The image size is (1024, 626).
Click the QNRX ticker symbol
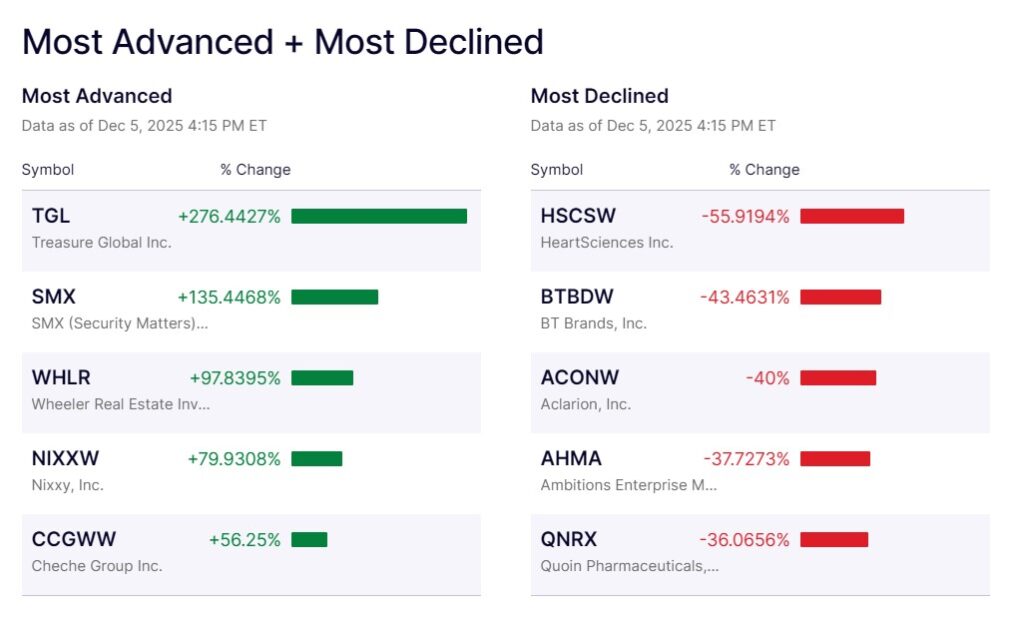point(569,540)
